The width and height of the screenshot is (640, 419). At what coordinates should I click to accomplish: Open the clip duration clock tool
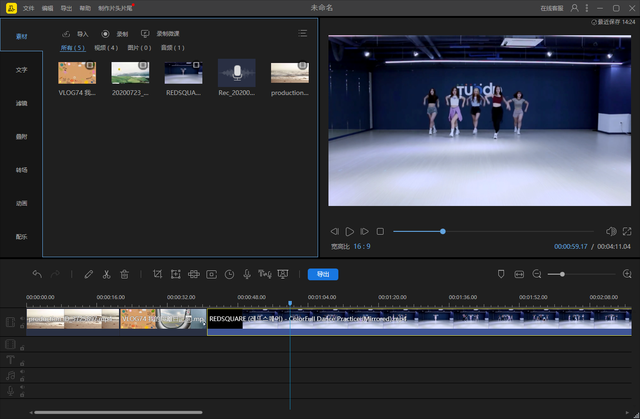pos(229,274)
